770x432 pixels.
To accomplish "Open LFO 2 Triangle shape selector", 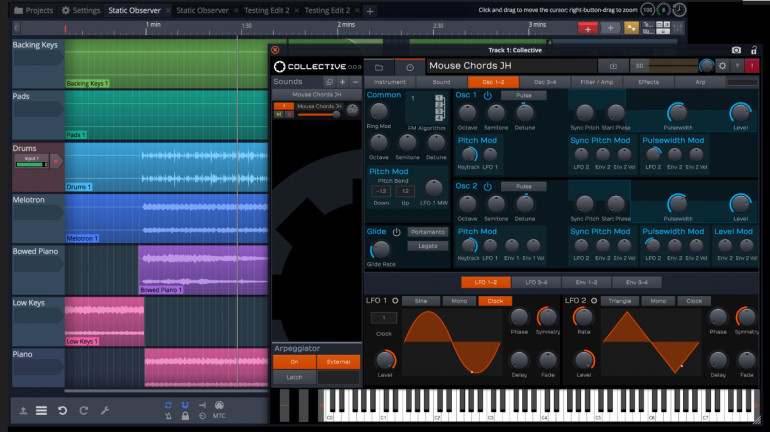I will click(620, 301).
